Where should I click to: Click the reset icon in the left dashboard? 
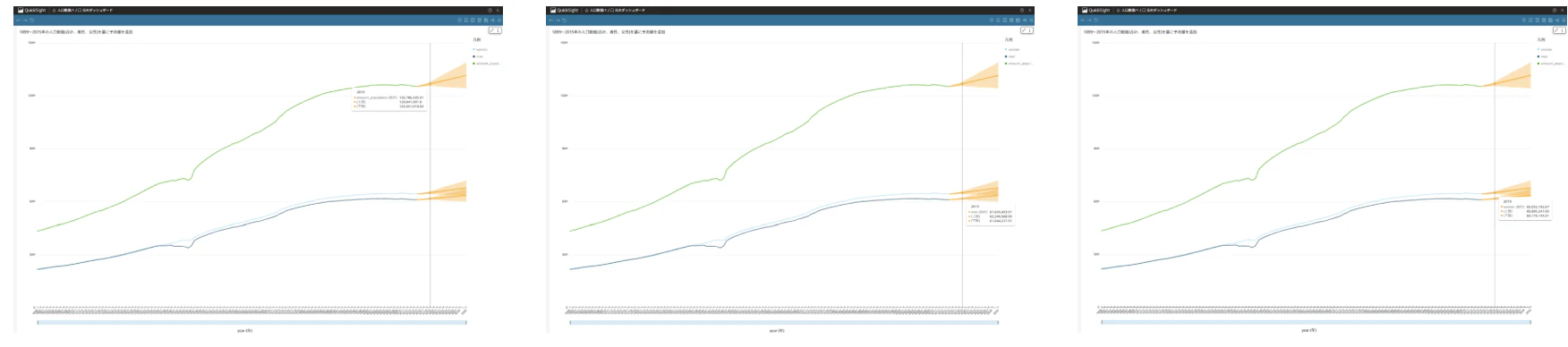click(32, 20)
